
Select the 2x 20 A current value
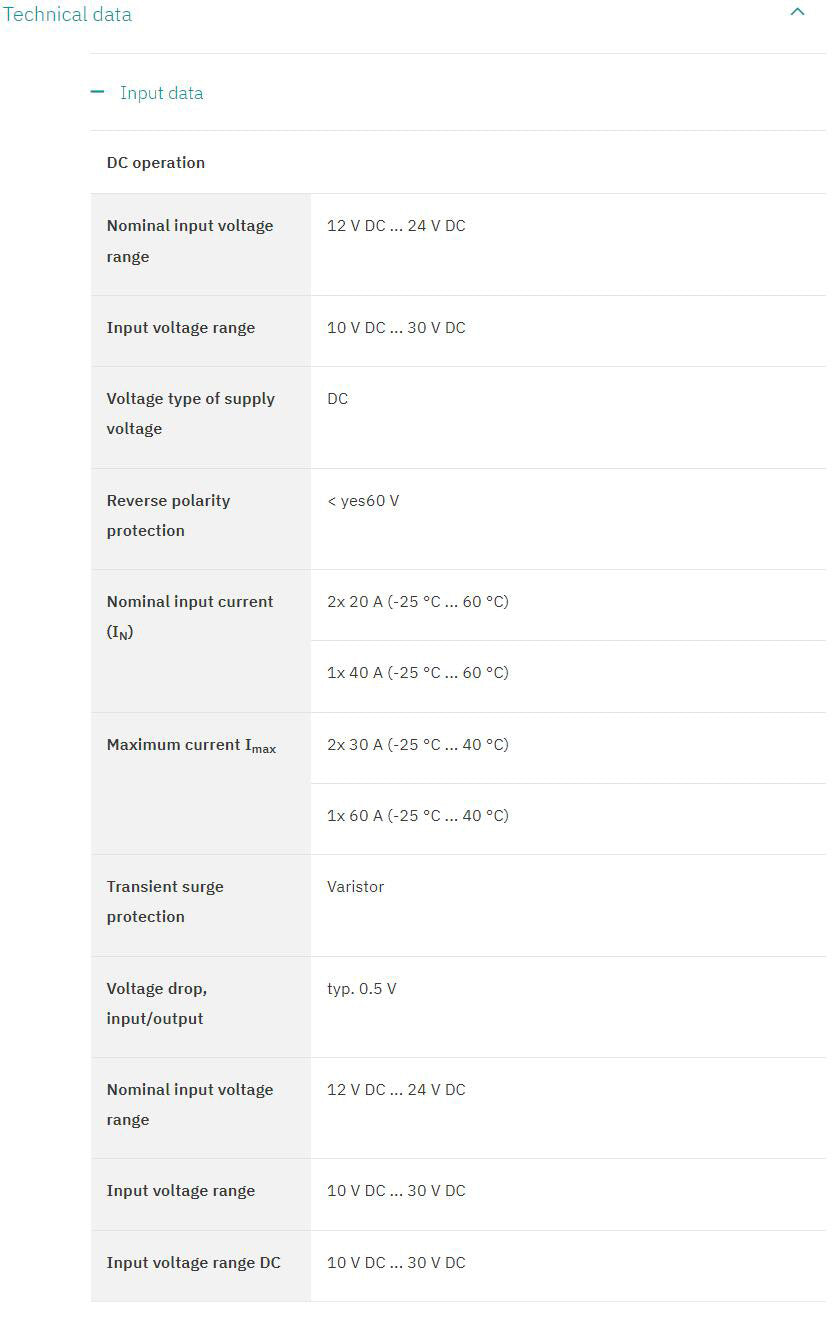pos(417,601)
